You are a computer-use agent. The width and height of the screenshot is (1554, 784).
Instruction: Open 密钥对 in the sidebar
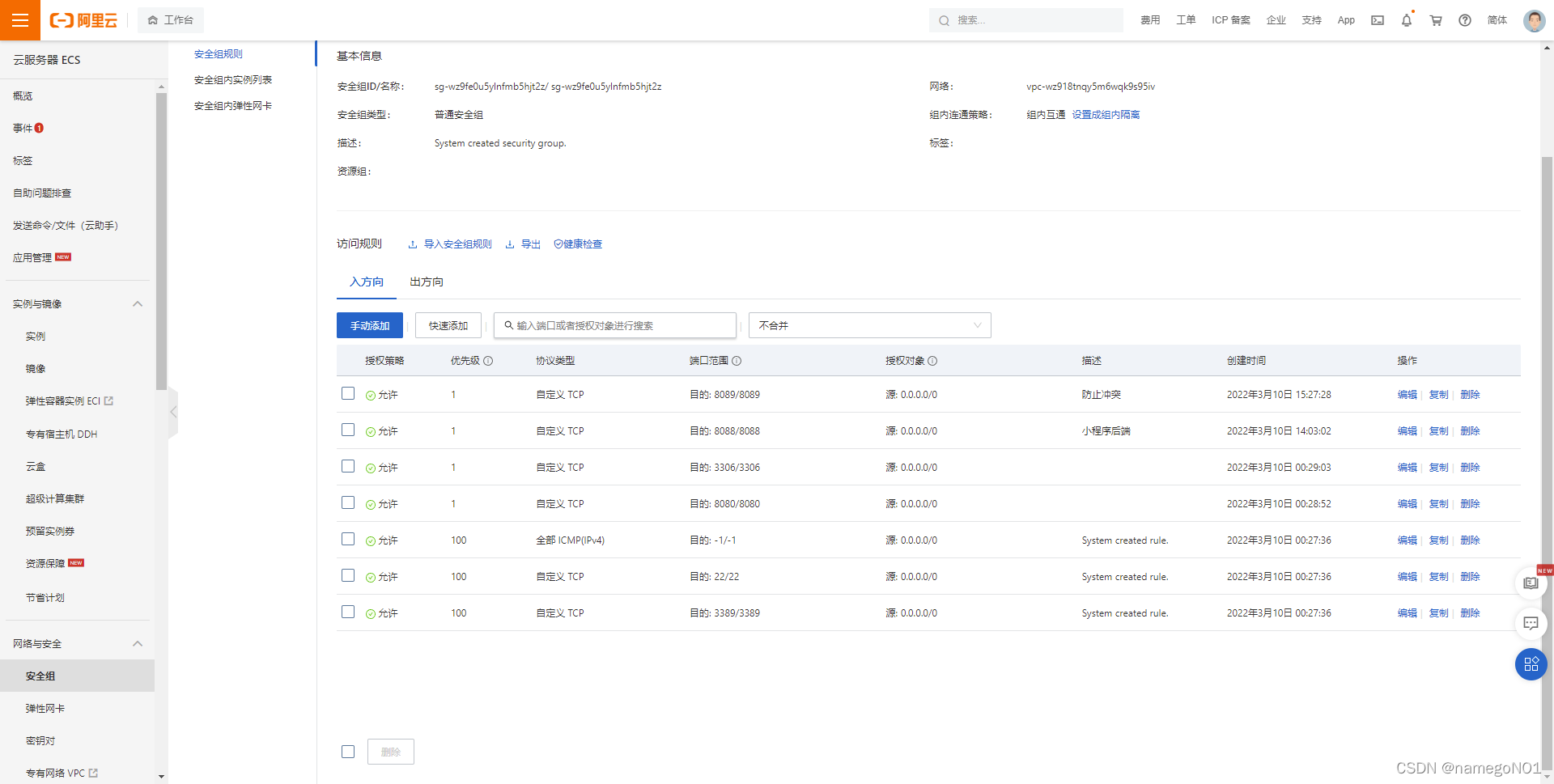pyautogui.click(x=40, y=741)
